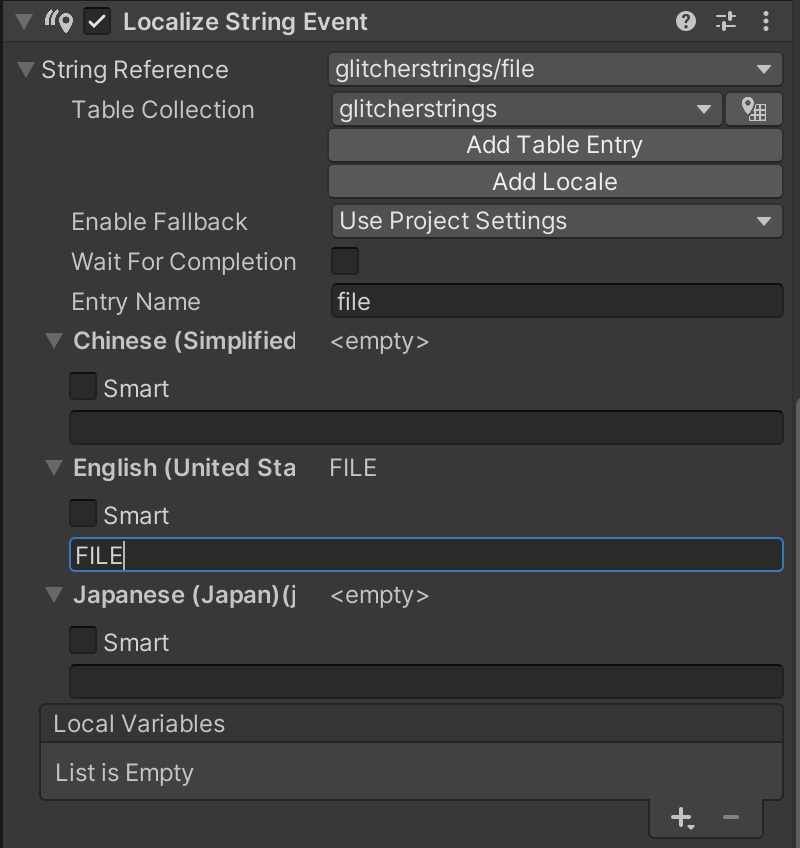Enable the Wait For Completion checkbox
This screenshot has height=848, width=800.
345,261
